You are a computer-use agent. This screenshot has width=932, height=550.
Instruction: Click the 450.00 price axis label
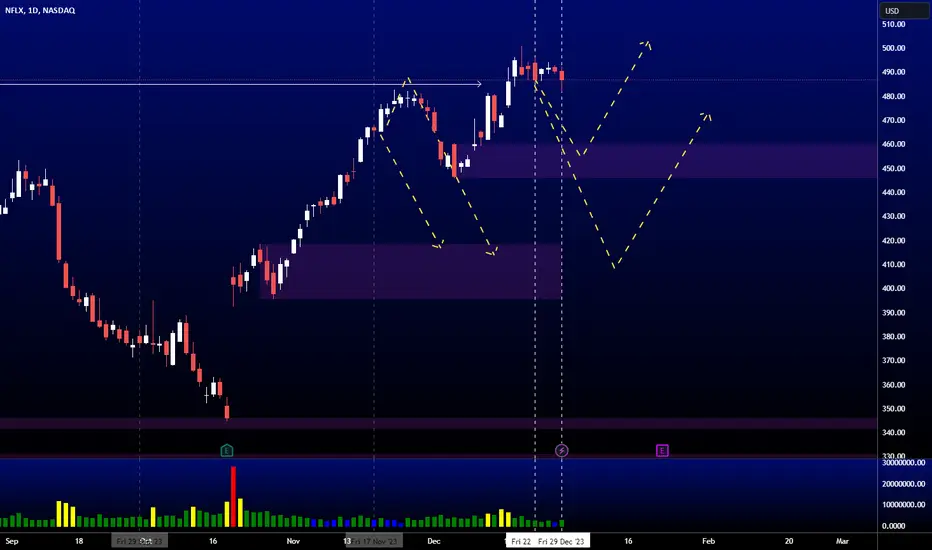(893, 168)
